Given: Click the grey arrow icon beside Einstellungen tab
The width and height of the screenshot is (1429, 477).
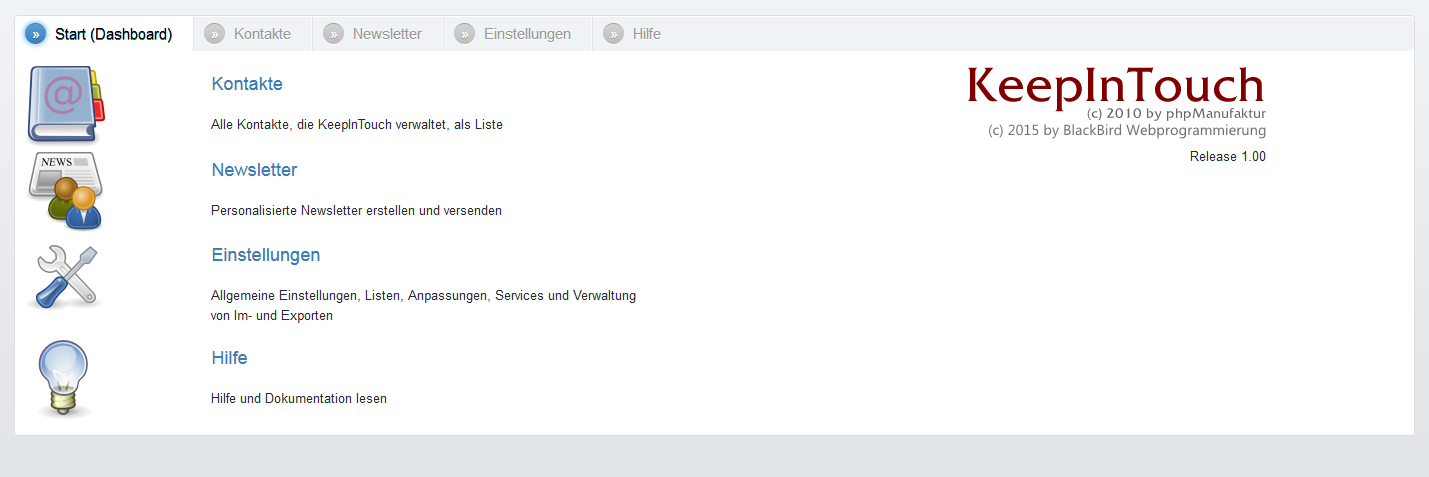Looking at the screenshot, I should tap(465, 34).
